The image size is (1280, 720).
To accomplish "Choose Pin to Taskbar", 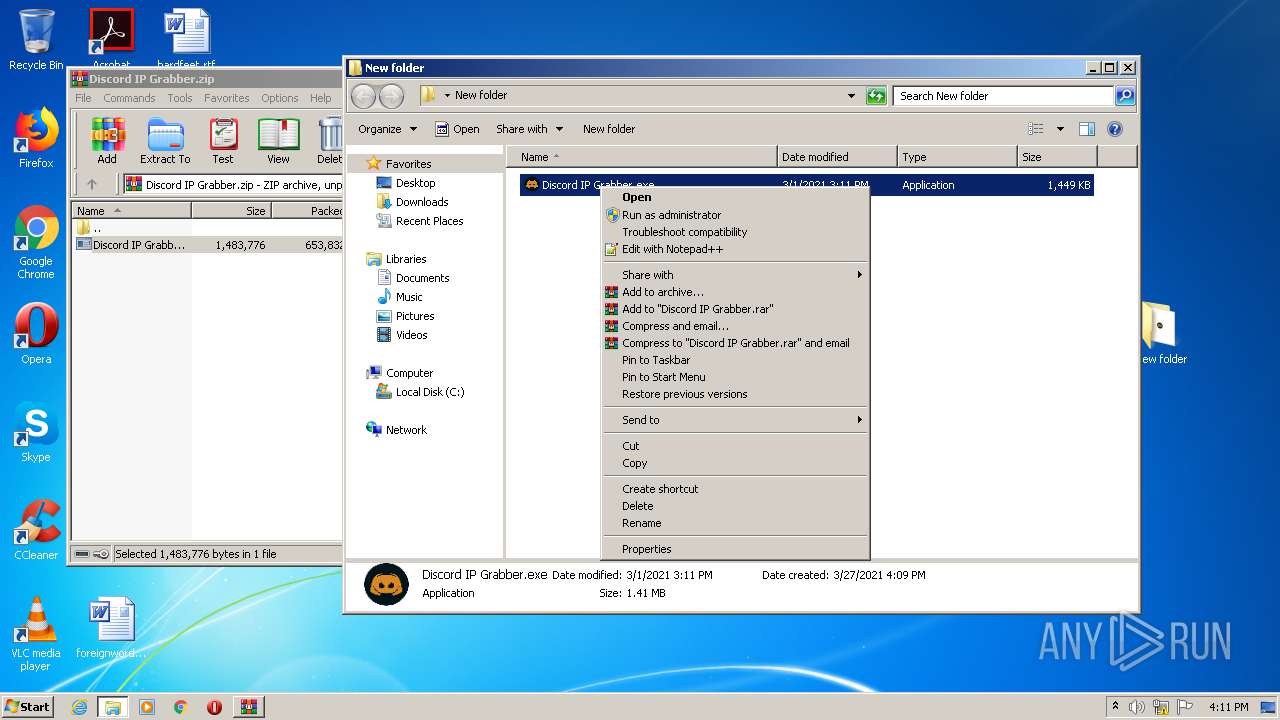I will [735, 360].
